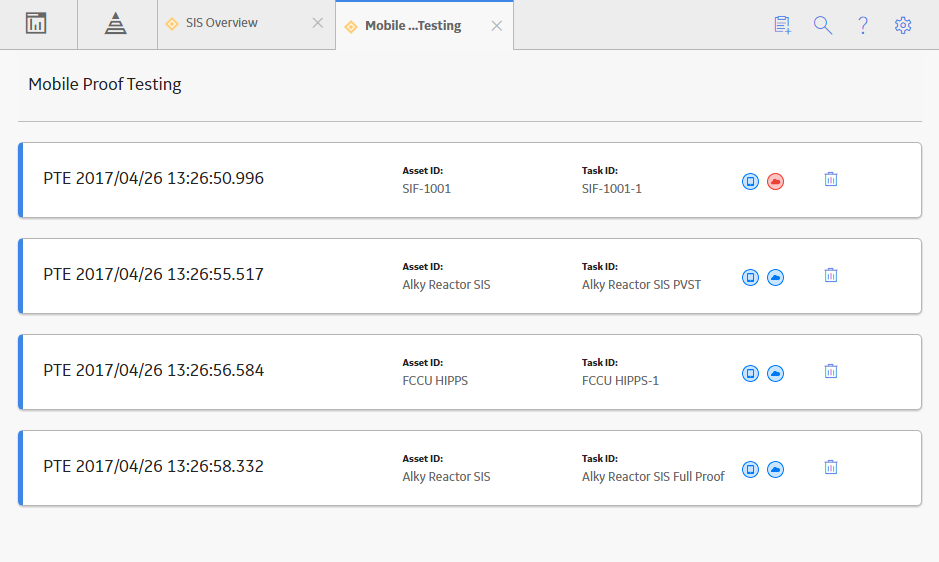939x562 pixels.
Task: Click device icon for Alky Reactor SIS Full Proof
Action: [x=750, y=469]
